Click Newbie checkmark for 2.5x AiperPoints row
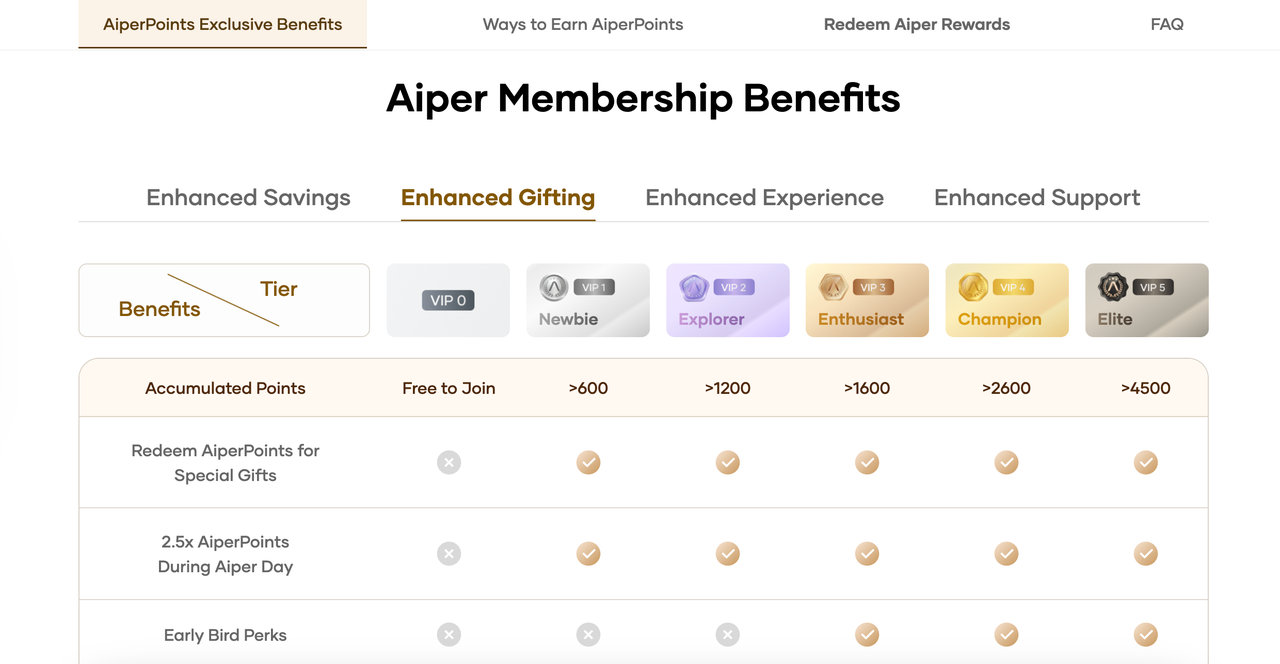The height and width of the screenshot is (664, 1280). (588, 553)
